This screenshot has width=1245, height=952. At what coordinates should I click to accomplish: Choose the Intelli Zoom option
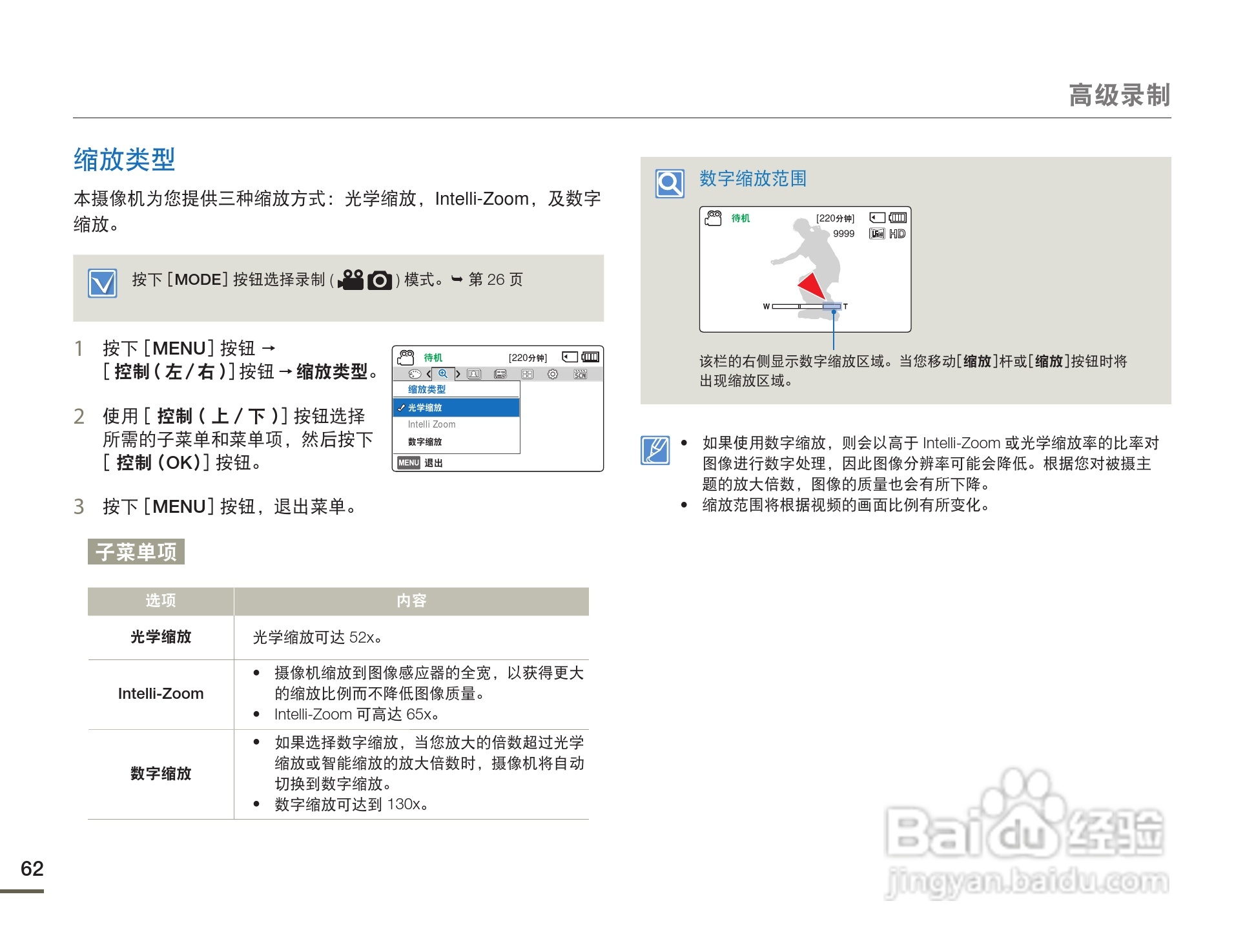tap(431, 424)
